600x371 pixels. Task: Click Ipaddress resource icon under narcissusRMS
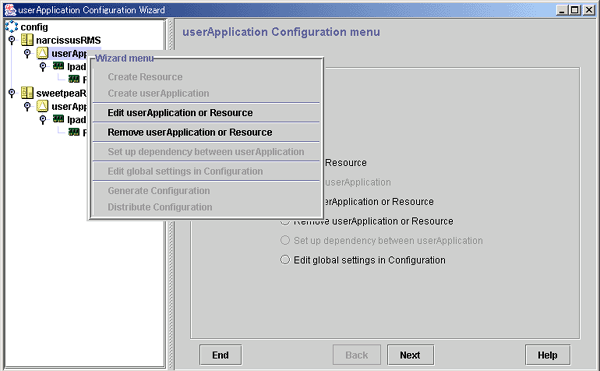coord(58,66)
